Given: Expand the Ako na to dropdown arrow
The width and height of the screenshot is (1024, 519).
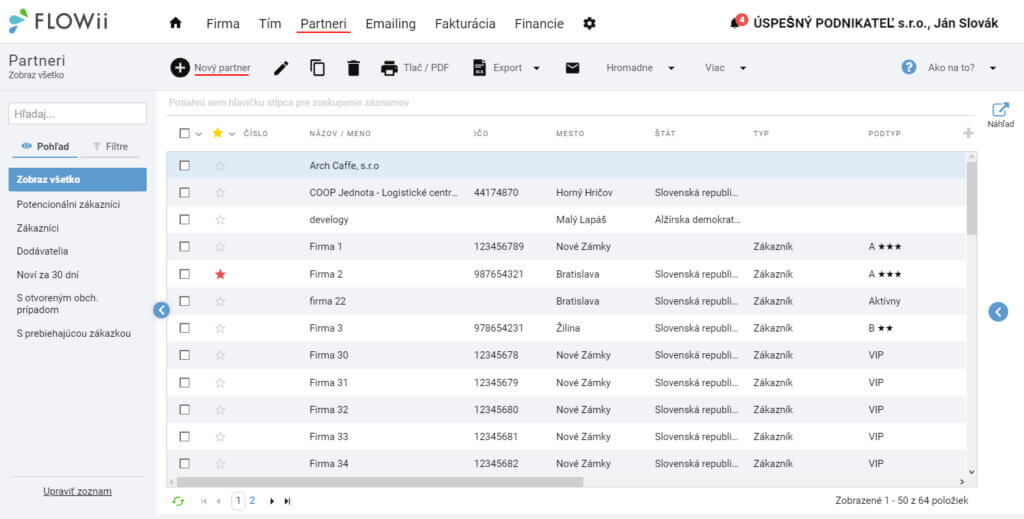Looking at the screenshot, I should click(993, 68).
